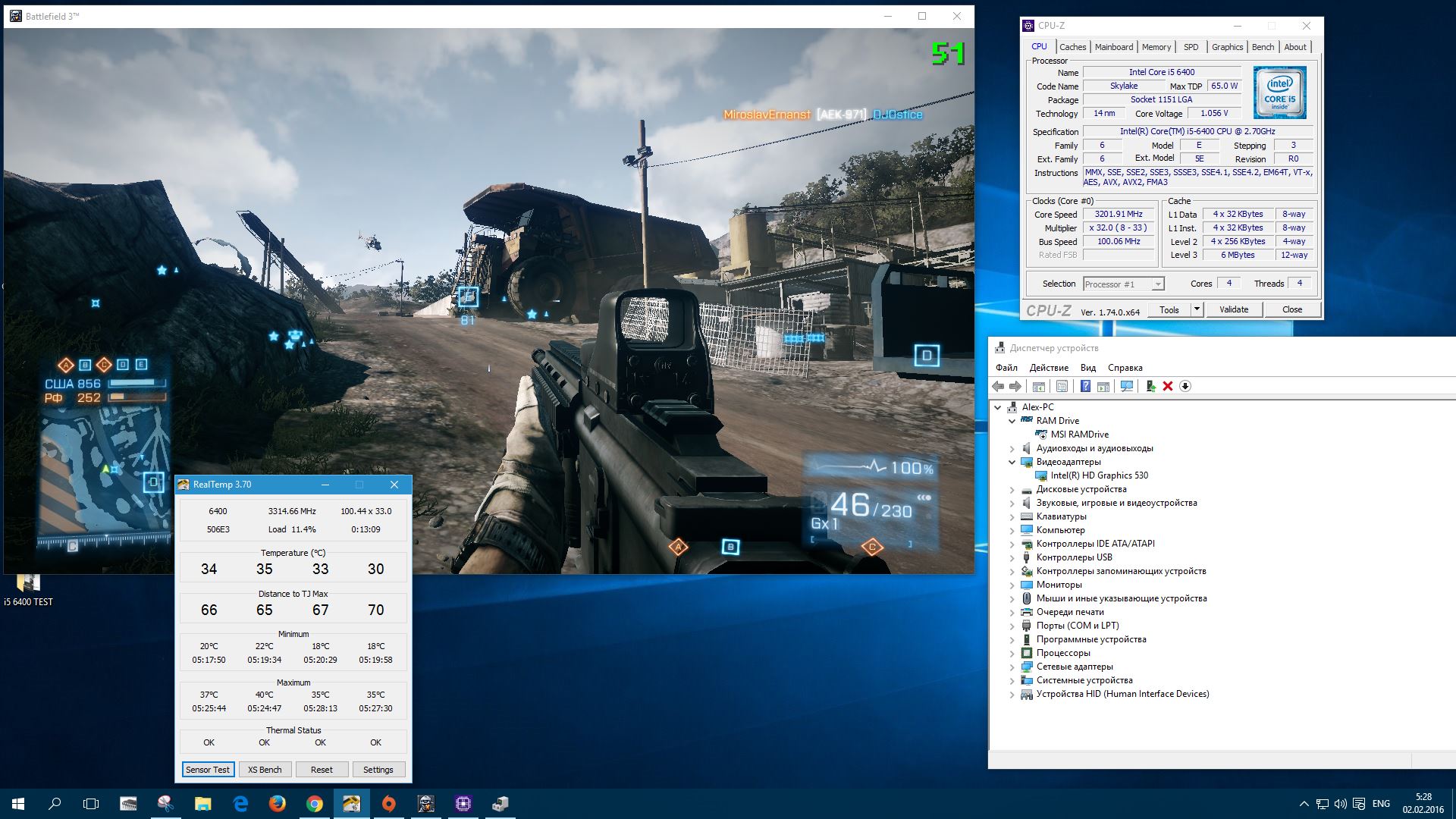Click the blue question mark Help icon
The height and width of the screenshot is (819, 1456).
1085,387
